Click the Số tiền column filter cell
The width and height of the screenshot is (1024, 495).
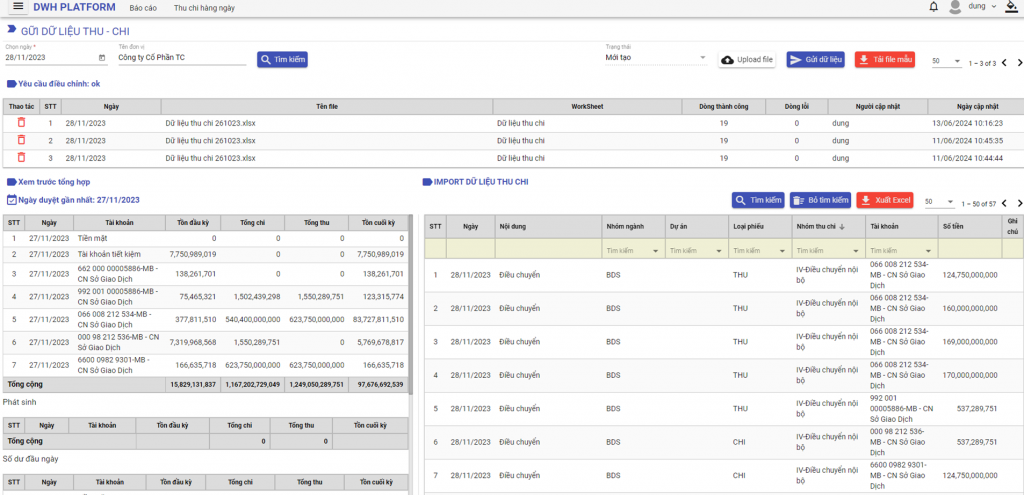point(969,248)
